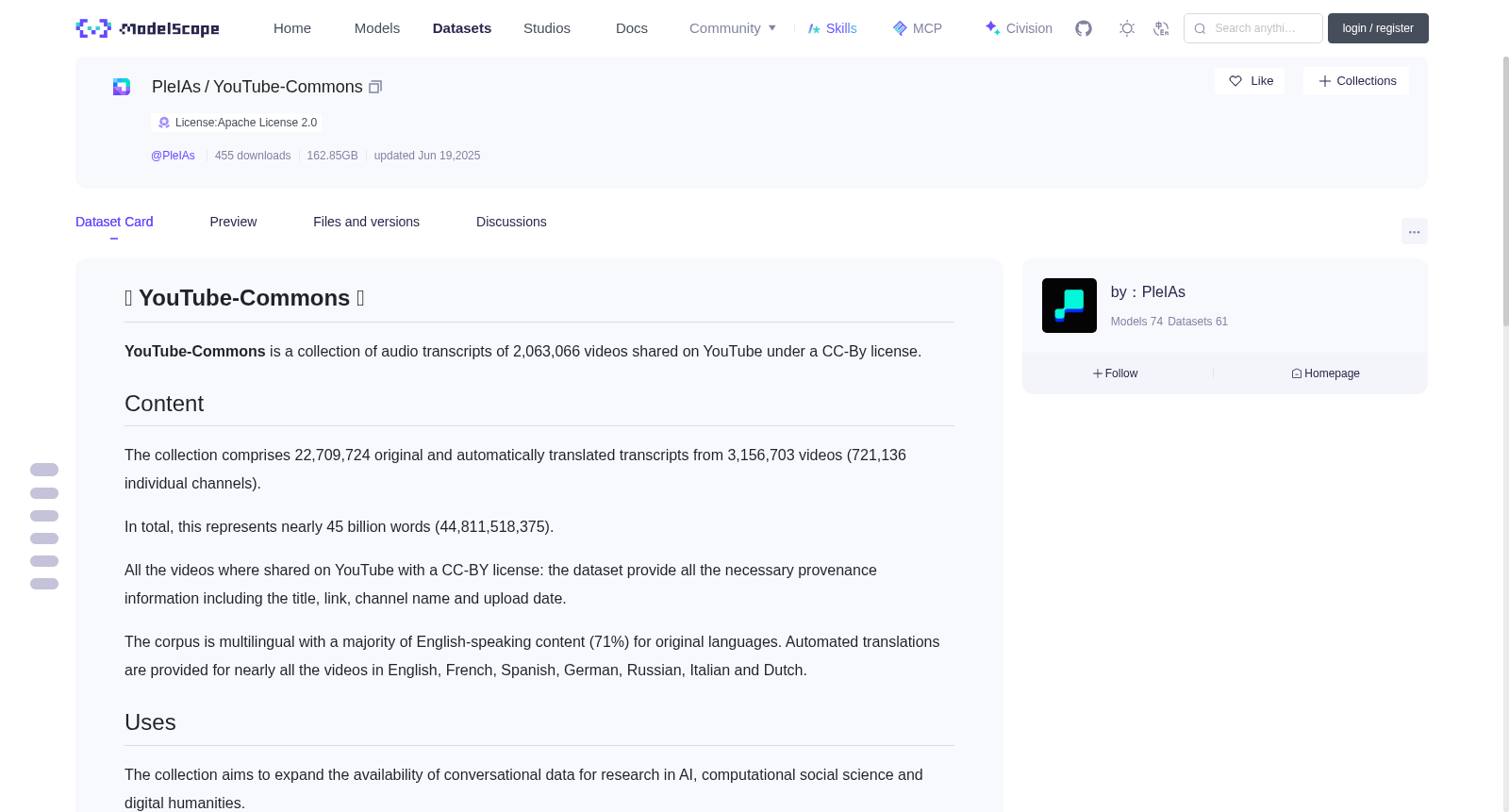Click the dataset avatar icon beside the title

[122, 87]
